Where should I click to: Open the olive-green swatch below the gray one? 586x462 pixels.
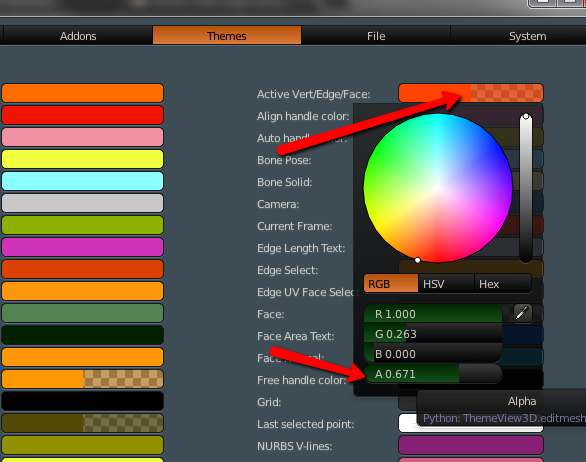[x=83, y=225]
